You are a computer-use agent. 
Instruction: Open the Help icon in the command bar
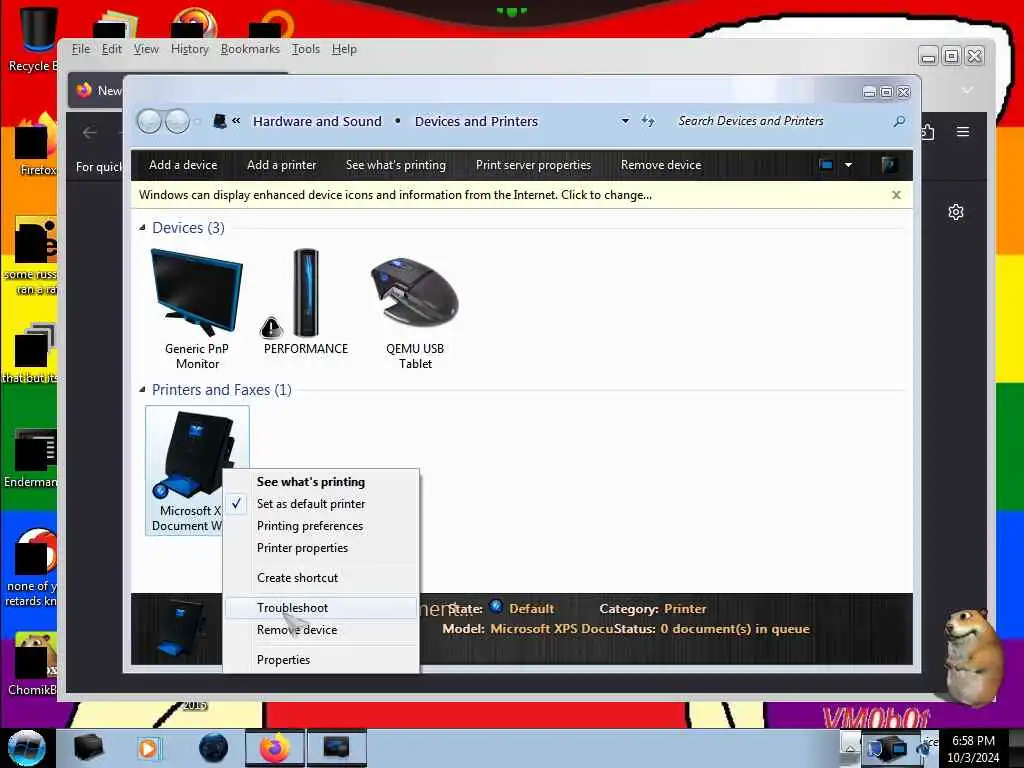coord(888,165)
